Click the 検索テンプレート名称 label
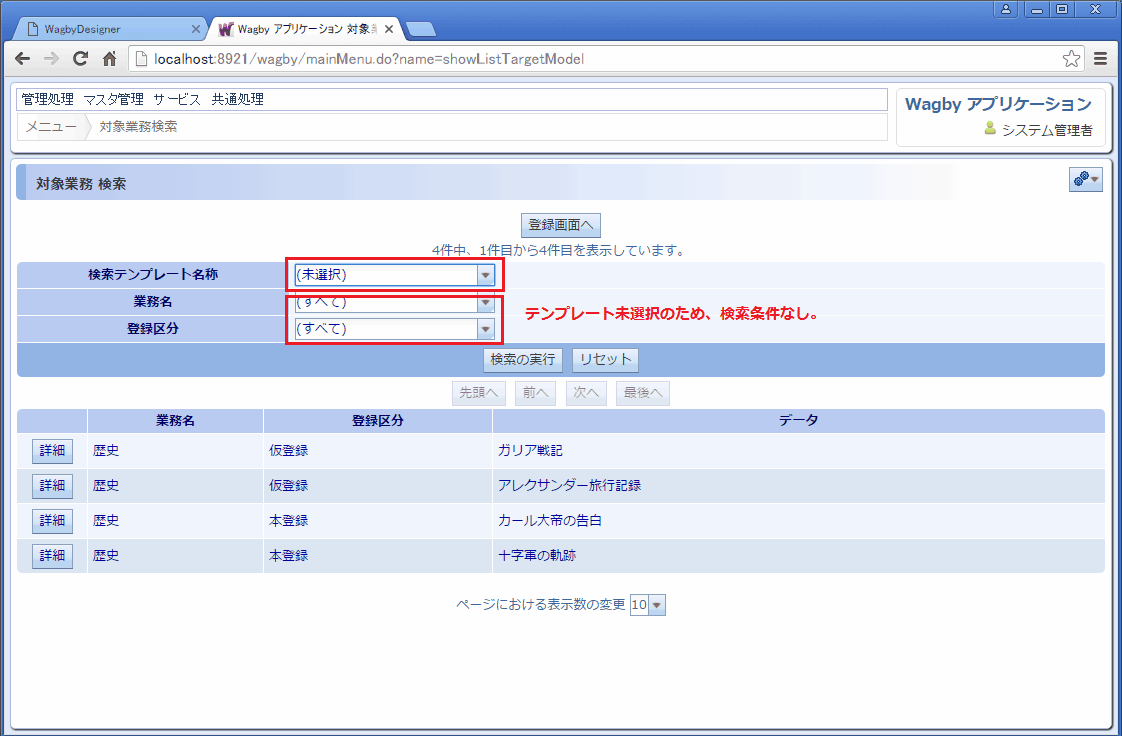This screenshot has height=736, width=1122. tap(153, 275)
